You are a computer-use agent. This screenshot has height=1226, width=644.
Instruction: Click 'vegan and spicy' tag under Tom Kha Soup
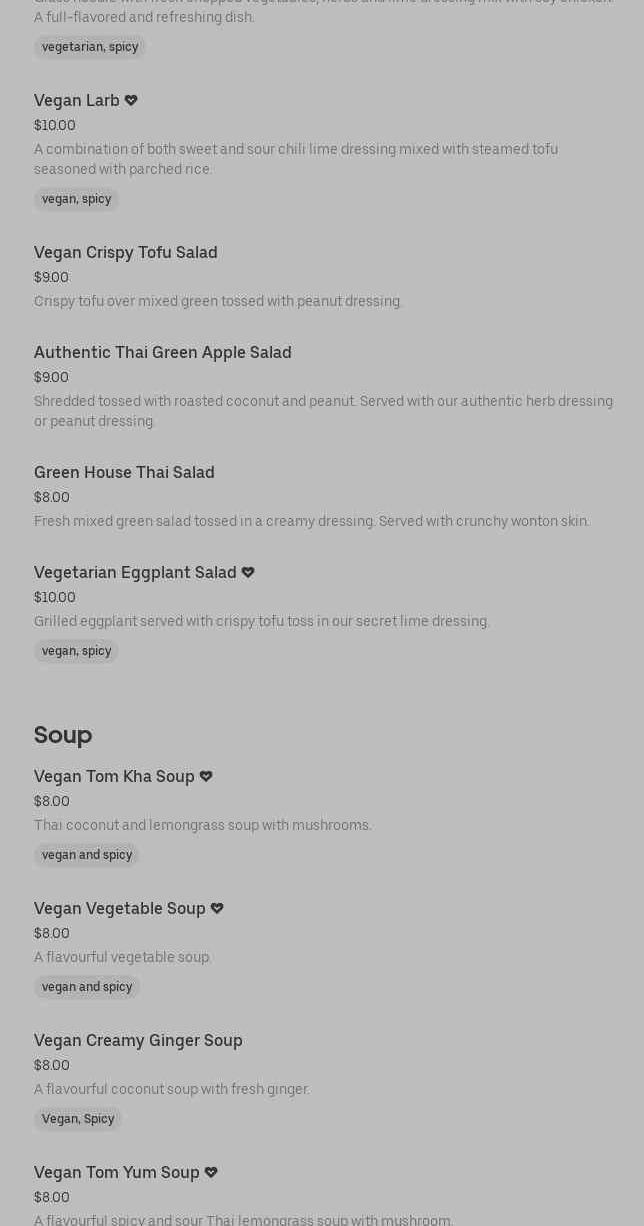[87, 855]
